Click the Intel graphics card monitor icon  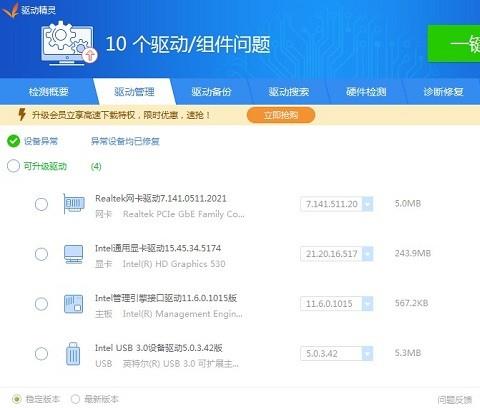click(x=73, y=254)
